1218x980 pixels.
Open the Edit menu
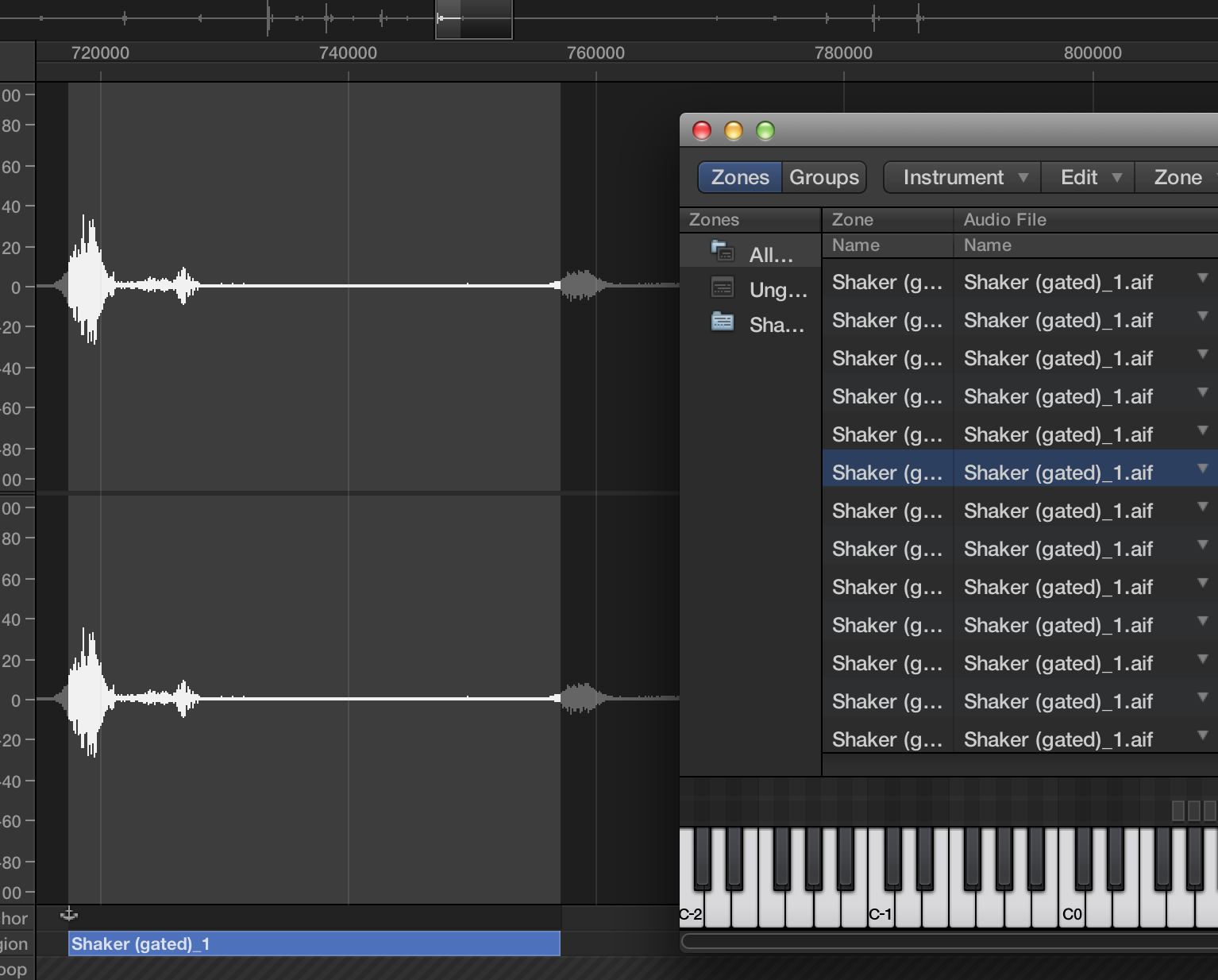click(x=1089, y=177)
